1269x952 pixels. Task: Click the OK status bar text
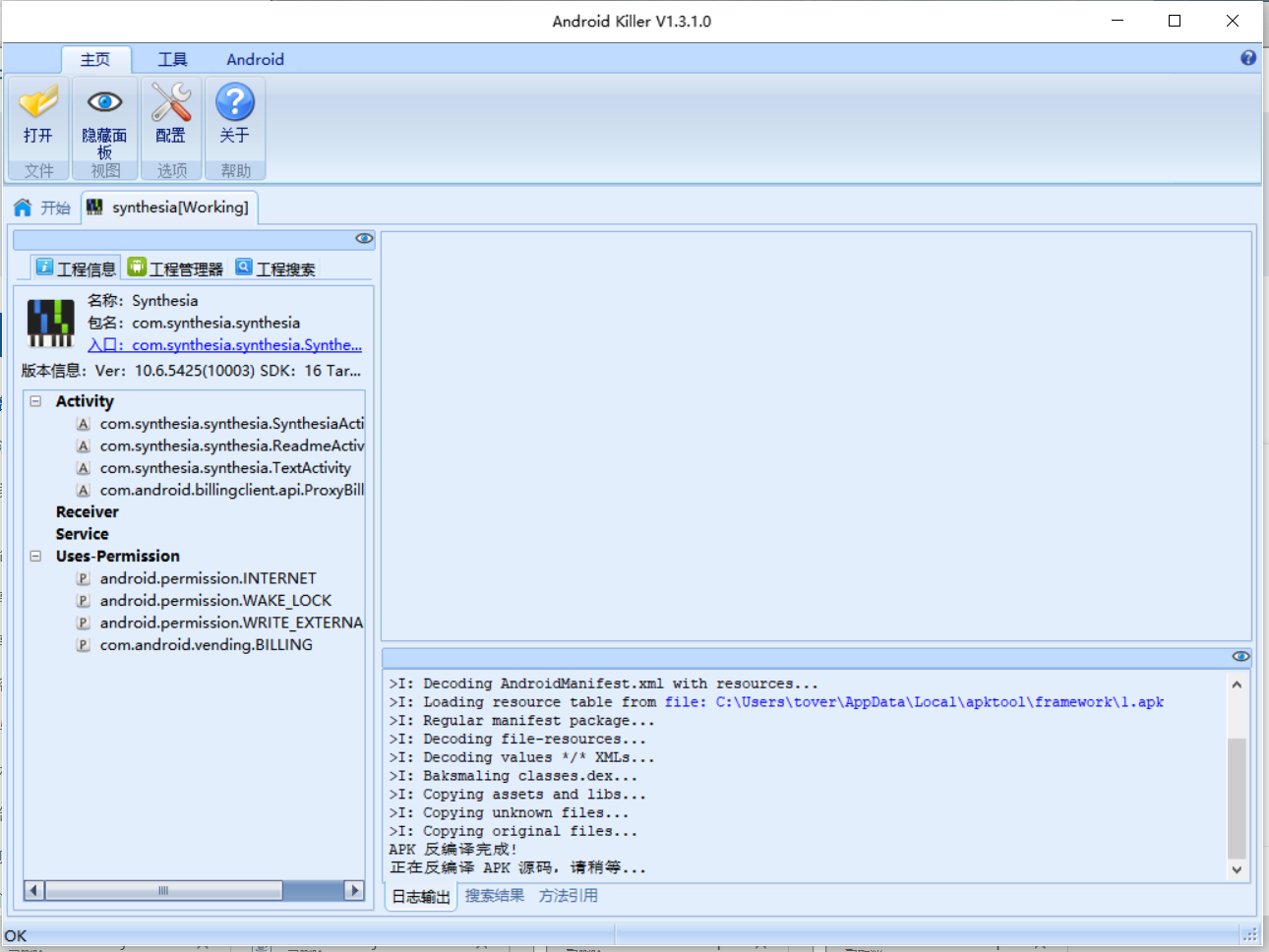pyautogui.click(x=16, y=936)
